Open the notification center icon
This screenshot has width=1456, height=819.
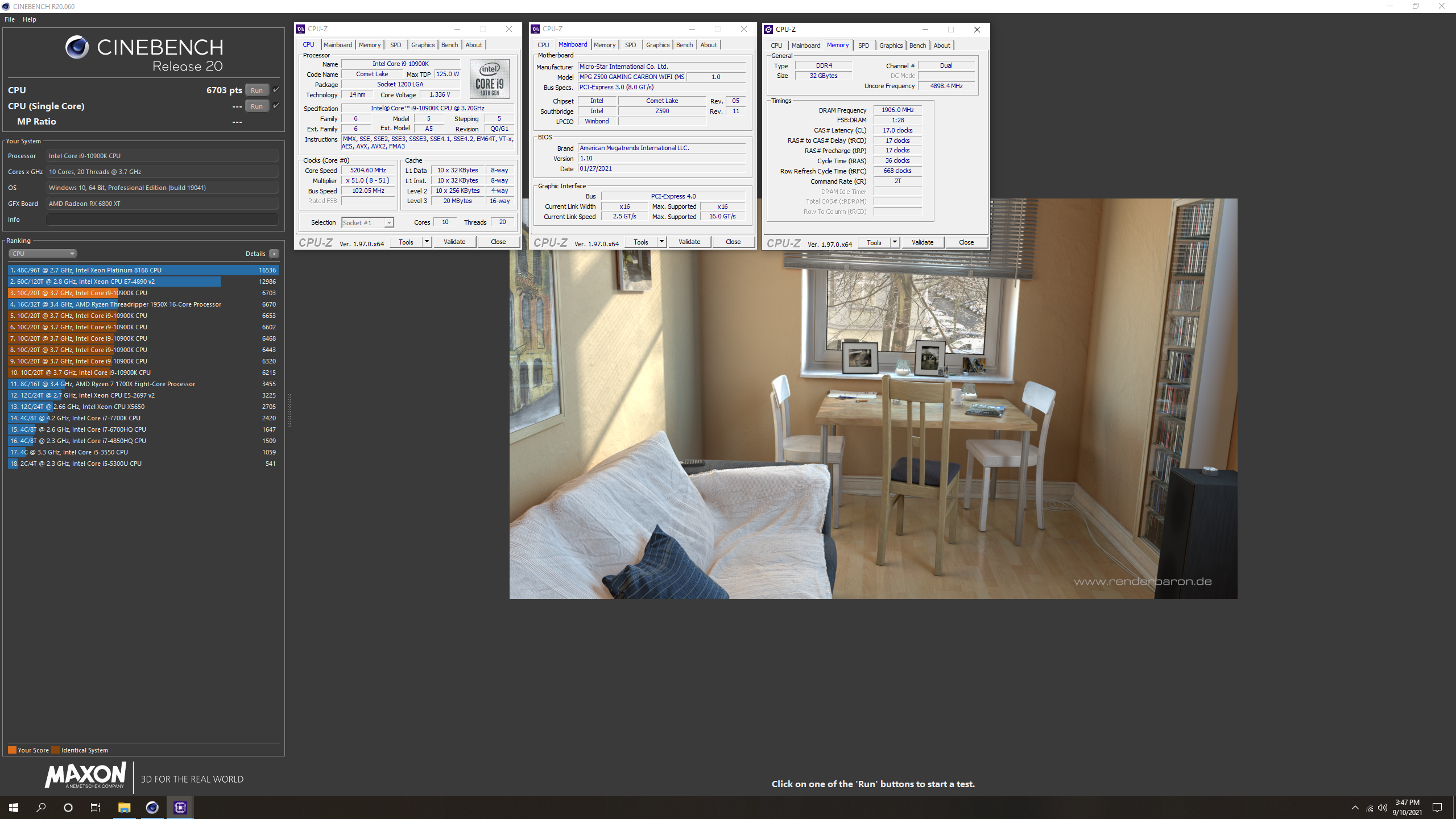[x=1437, y=808]
